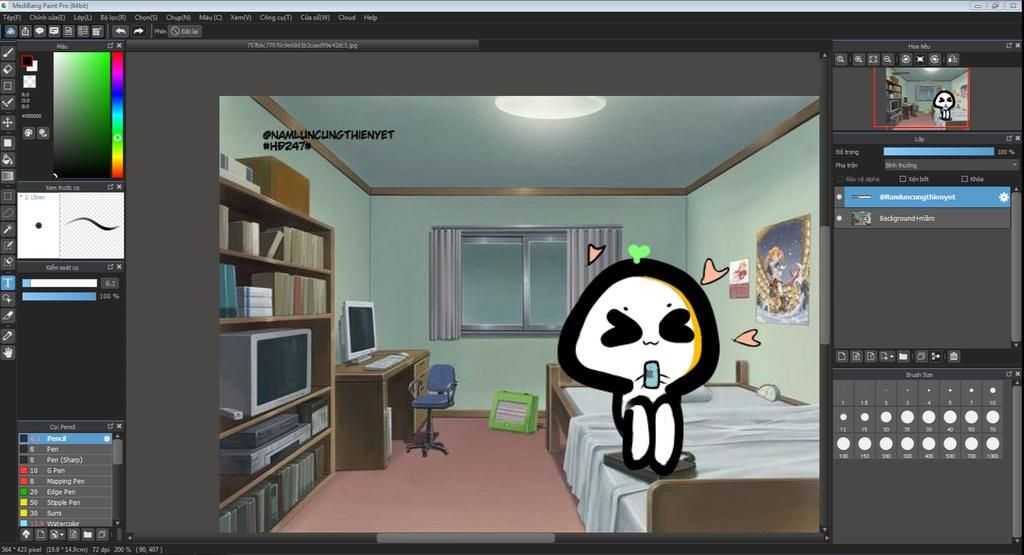1024x555 pixels.
Task: Duplicate the layer using the duplicate icon
Action: click(x=921, y=357)
